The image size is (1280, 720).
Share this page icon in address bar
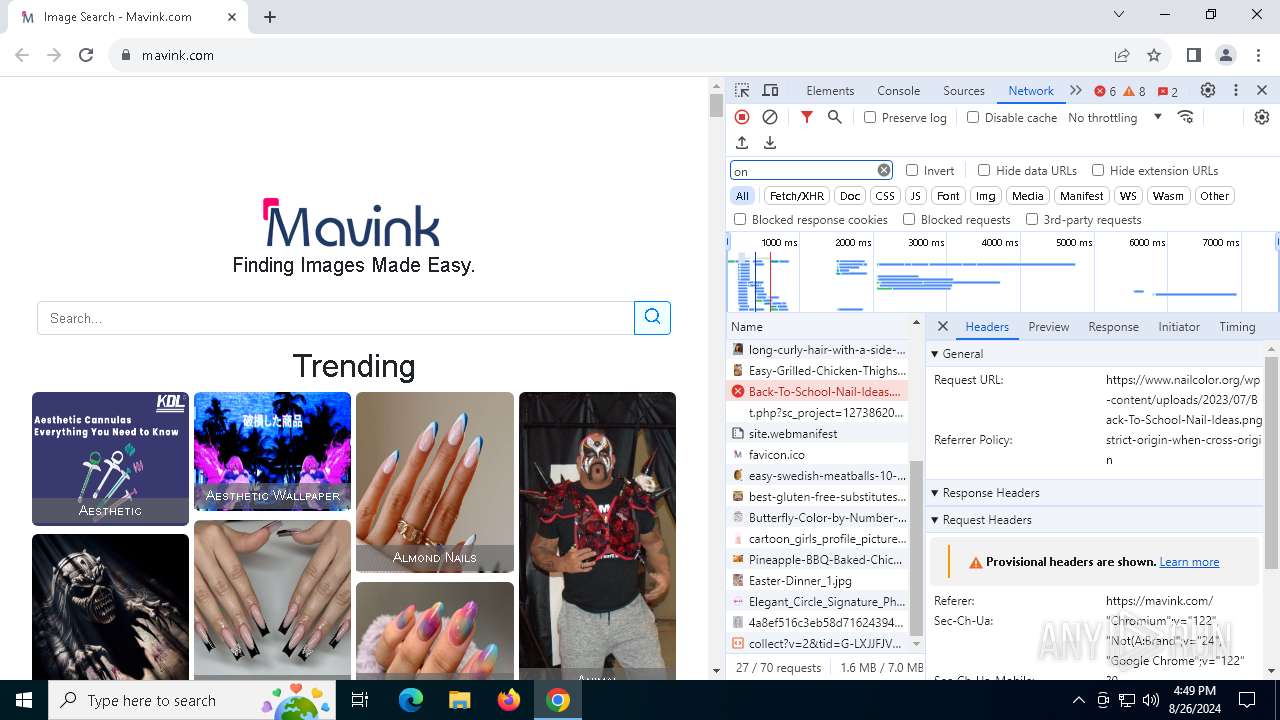[x=1122, y=55]
